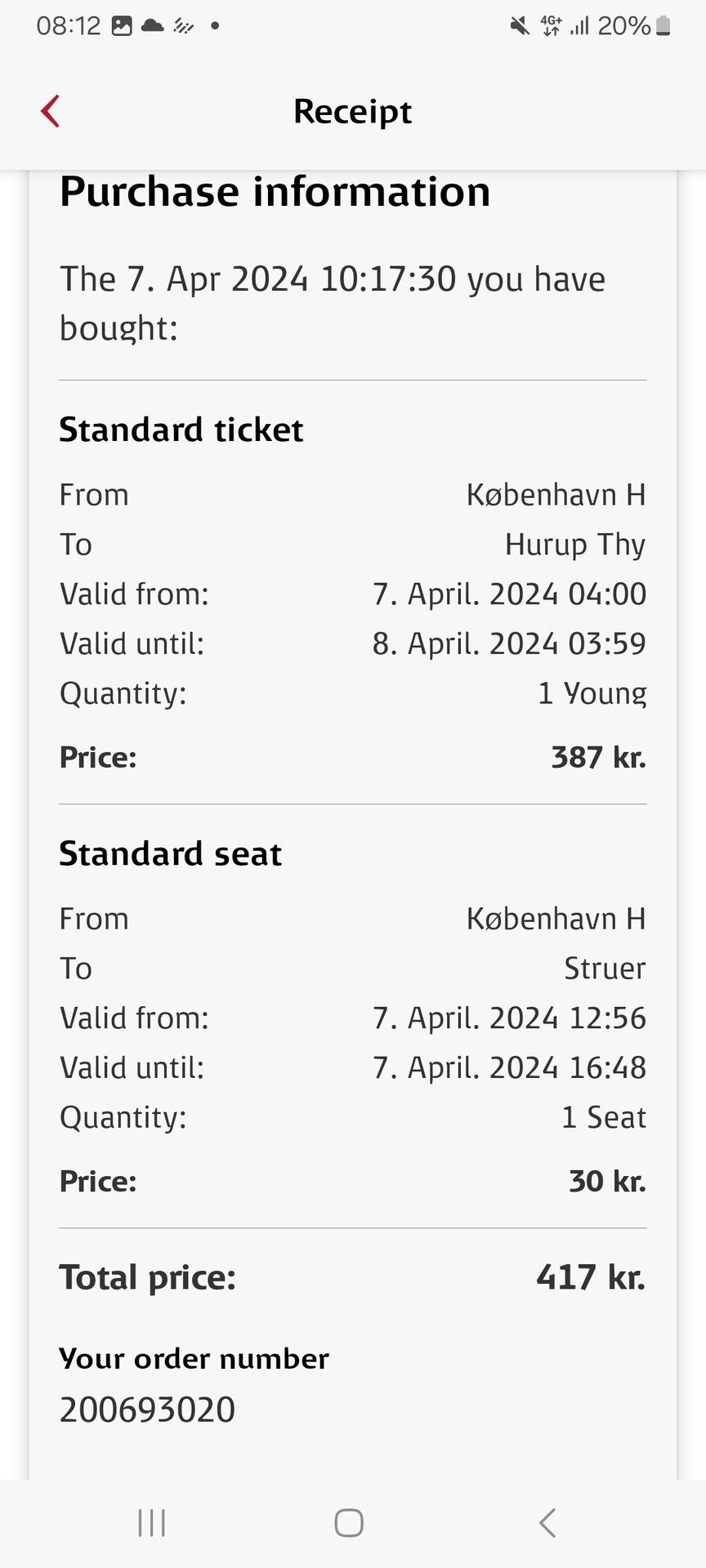The image size is (706, 1568).
Task: Tap the Purchase information heading
Action: (275, 192)
